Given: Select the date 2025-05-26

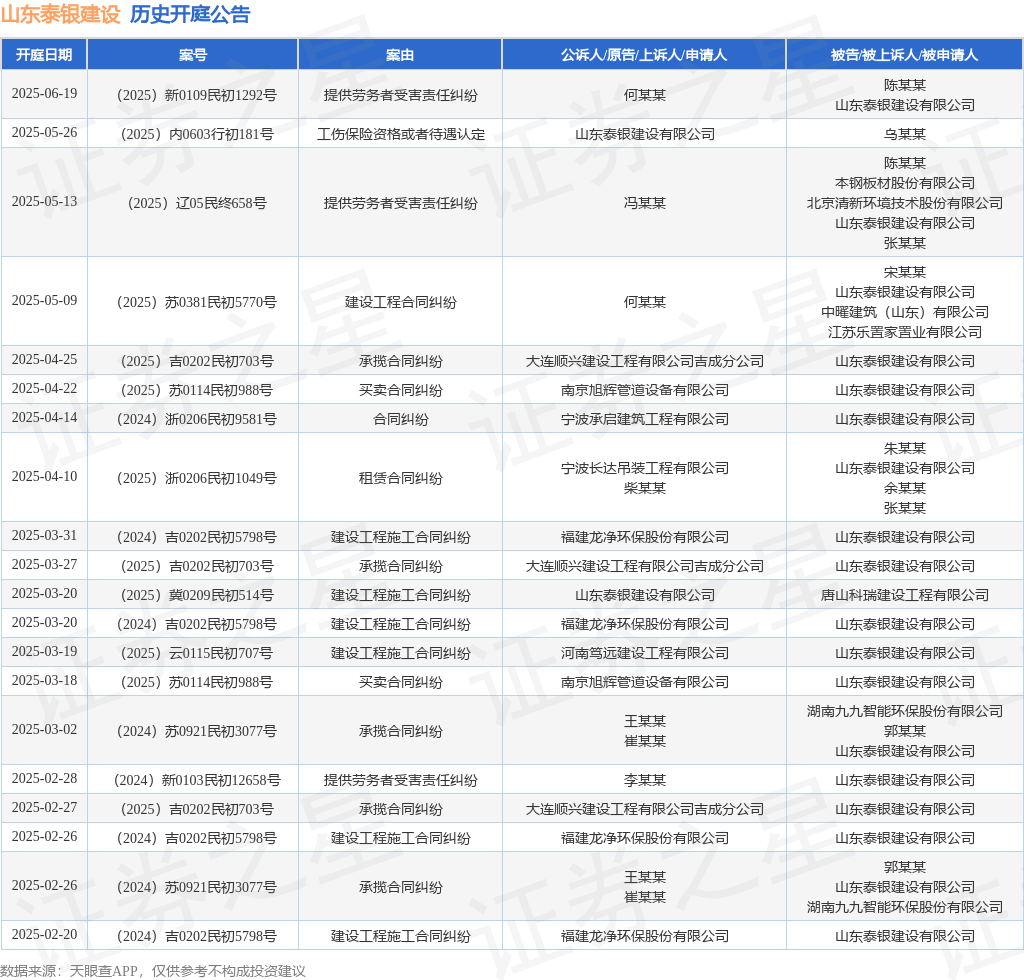Looking at the screenshot, I should pyautogui.click(x=44, y=133).
